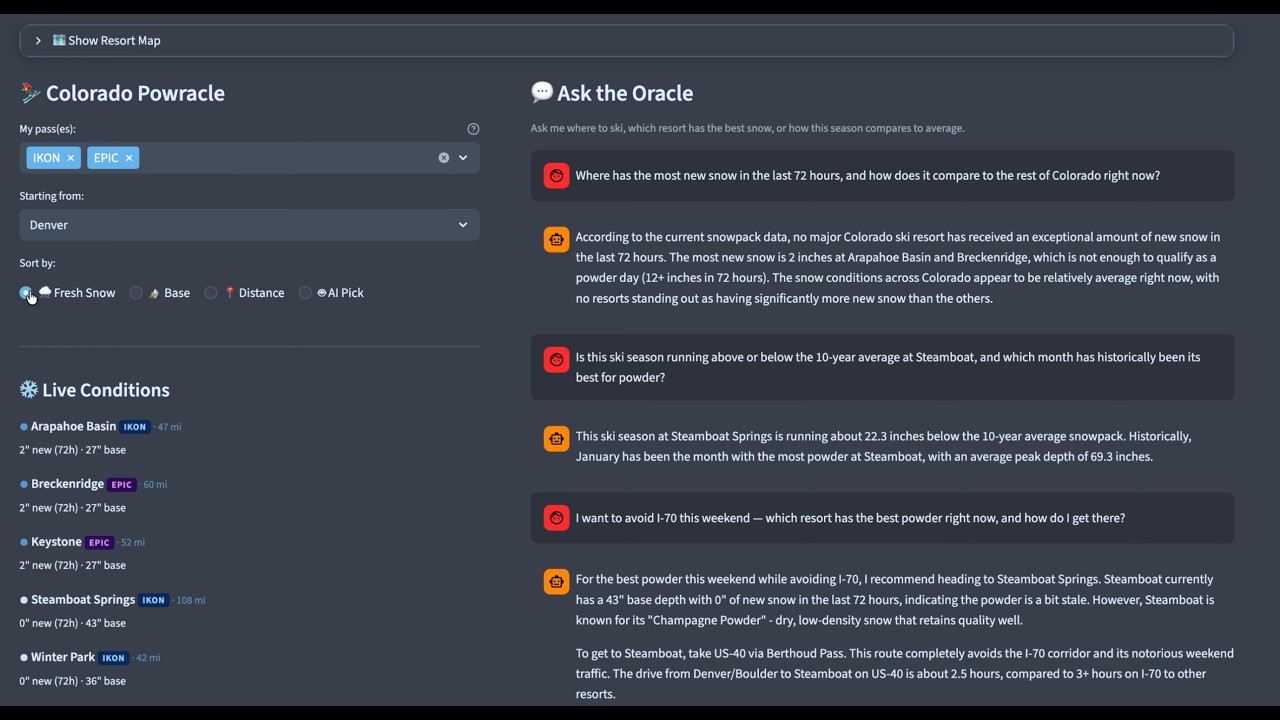Image resolution: width=1280 pixels, height=720 pixels.
Task: Click the EPIC badge next to Breckenridge
Action: [x=121, y=485]
